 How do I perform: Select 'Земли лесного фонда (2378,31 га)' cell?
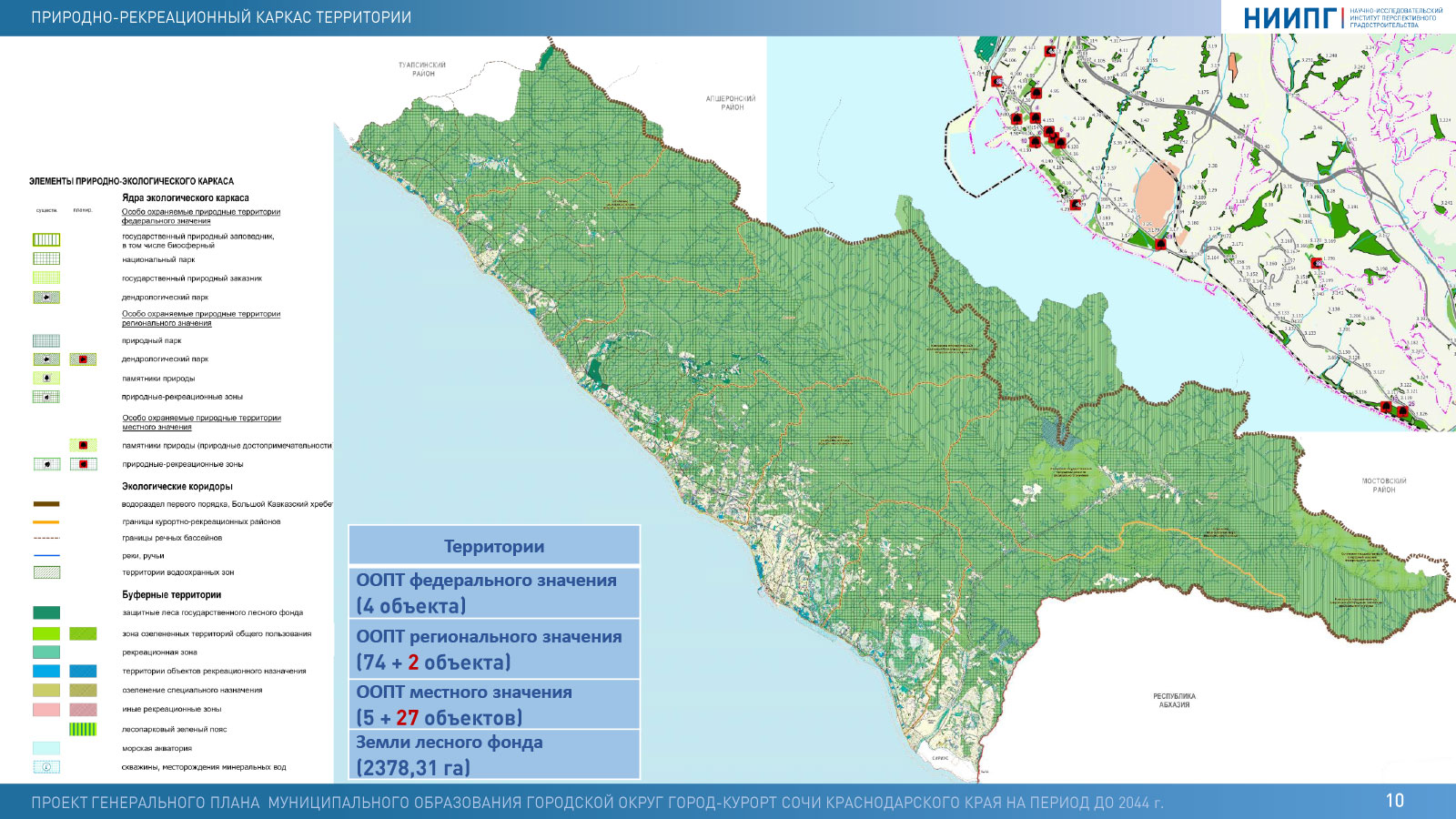494,754
